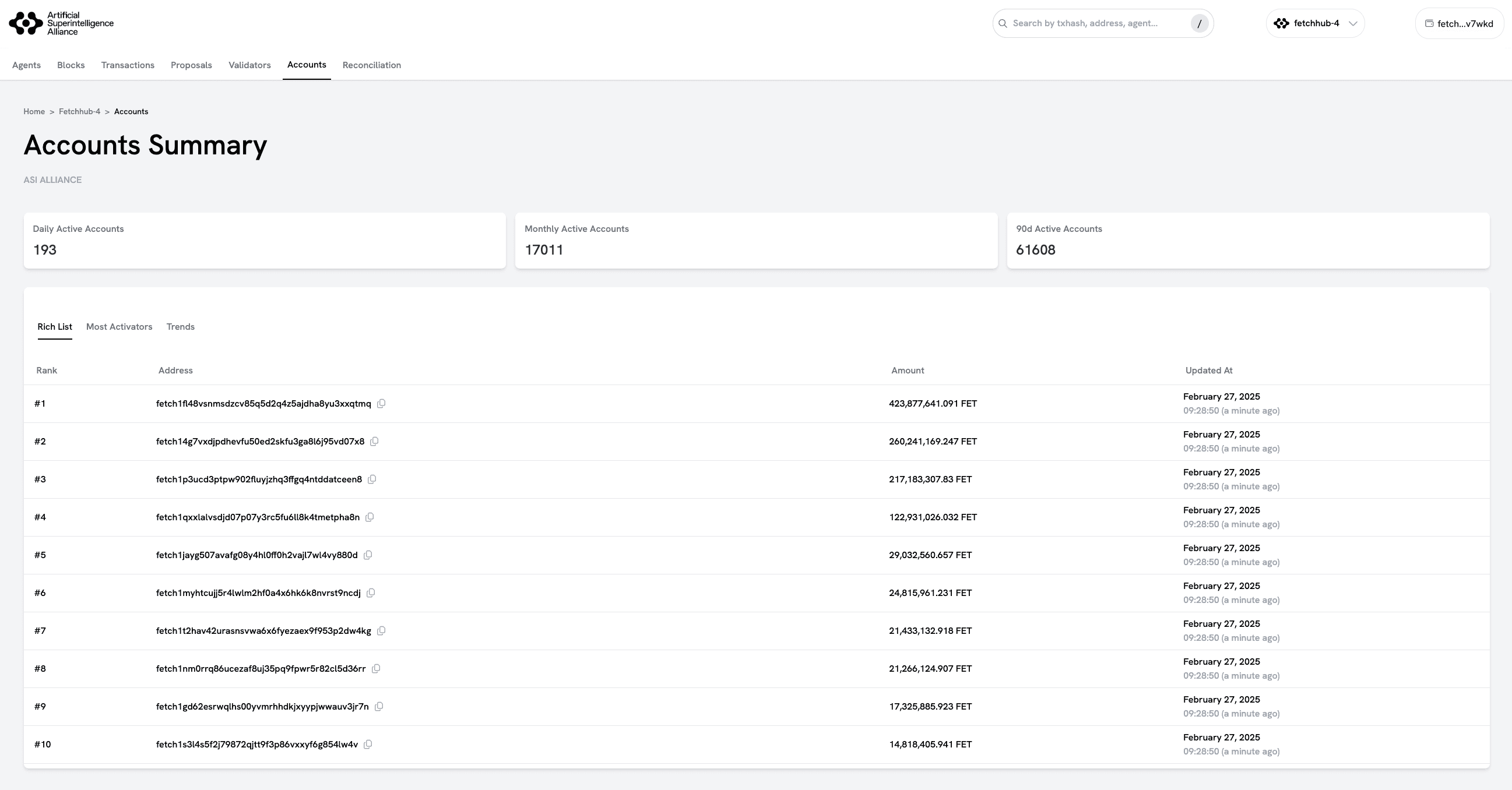Focus the search by txhash field

click(x=1092, y=23)
